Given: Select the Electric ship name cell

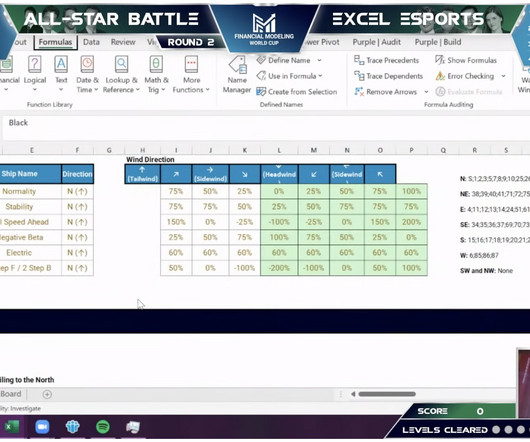Looking at the screenshot, I should tap(30, 252).
